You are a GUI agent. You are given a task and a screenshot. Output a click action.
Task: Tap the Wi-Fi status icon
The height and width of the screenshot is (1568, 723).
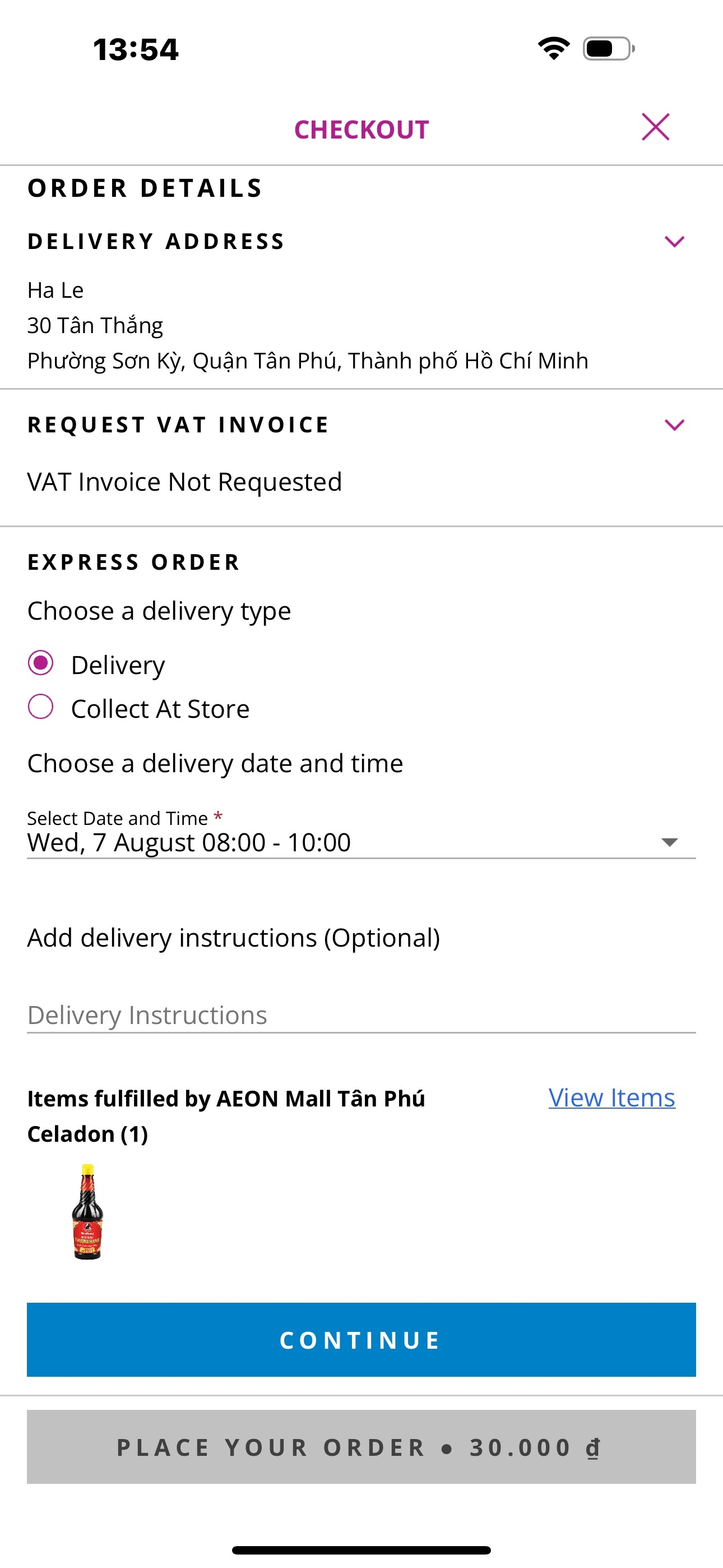(553, 49)
